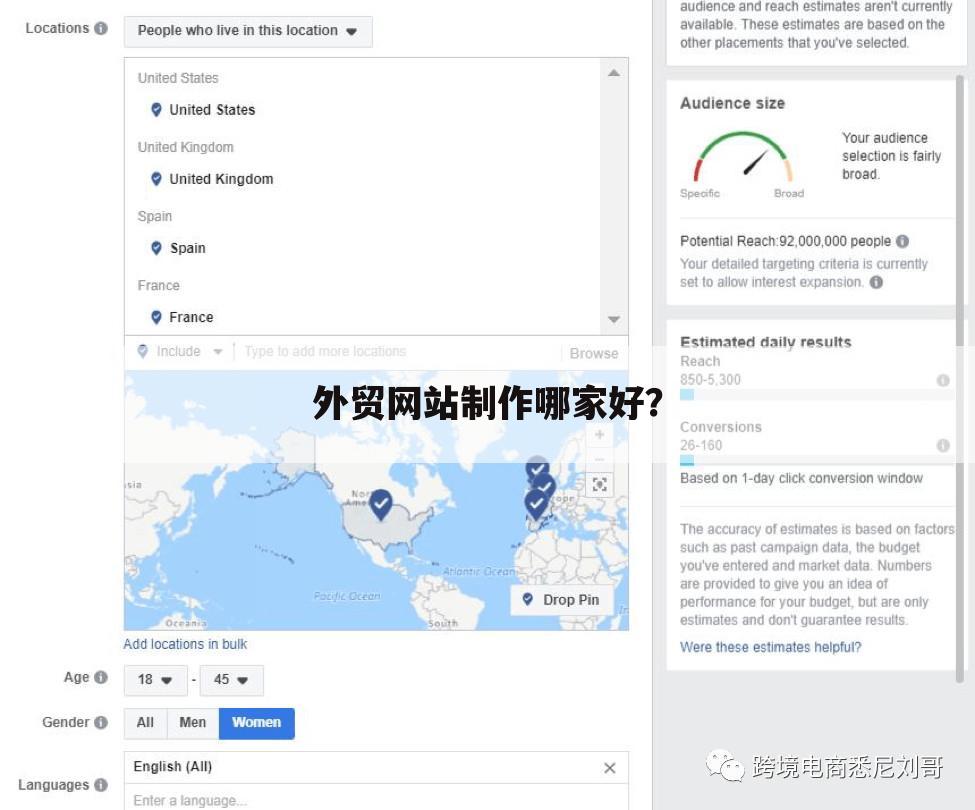Click the Reach estimate progress bar

(x=686, y=394)
